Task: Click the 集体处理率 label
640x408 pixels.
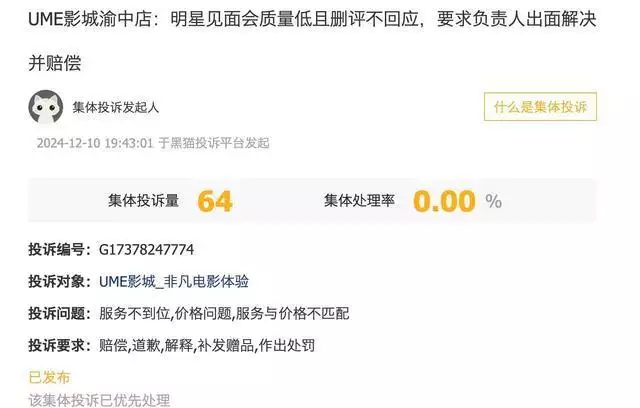Action: 360,201
